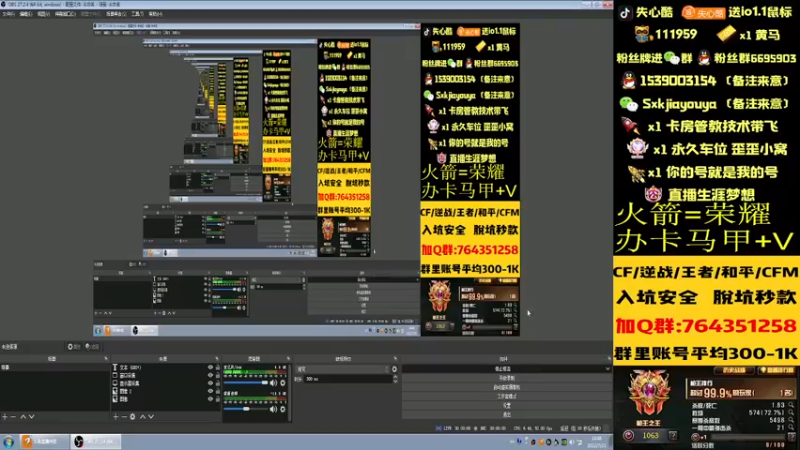
Task: Toggle visibility of the fourth source (image 2)
Action: click(210, 391)
